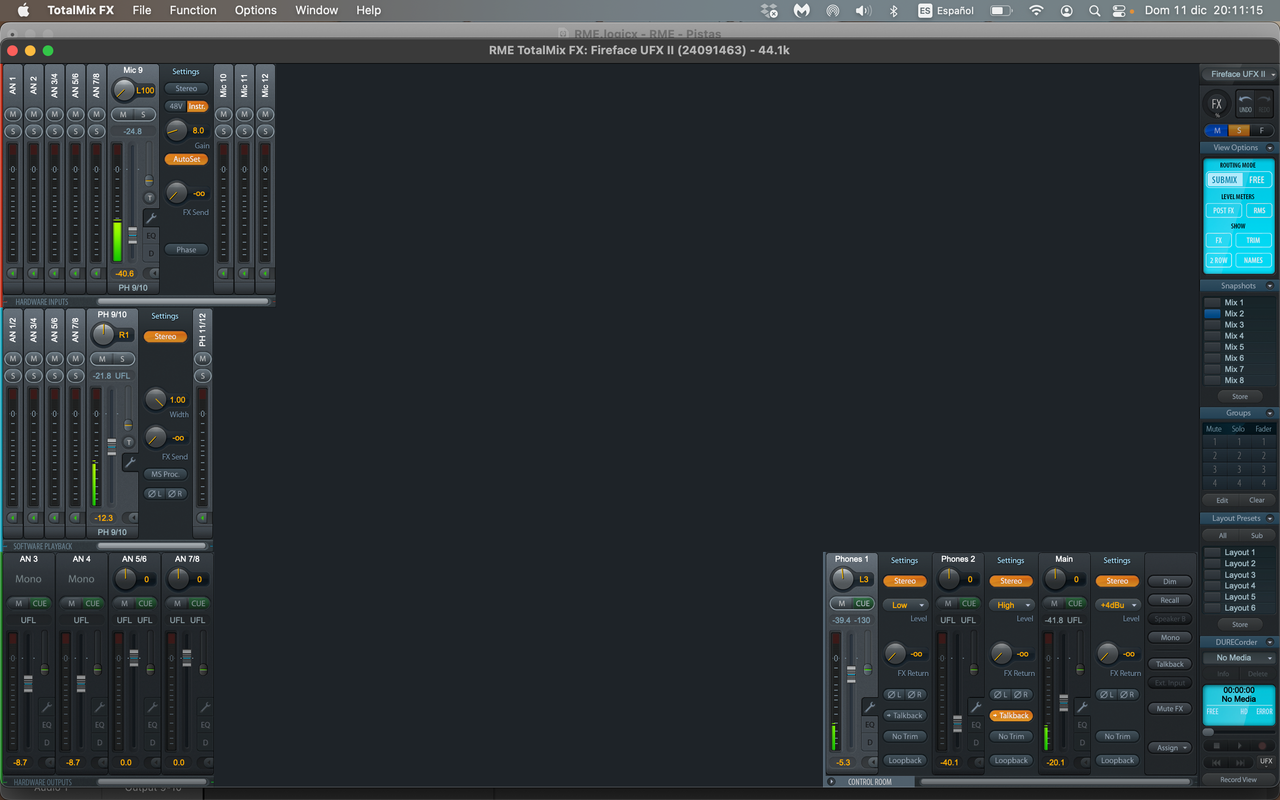The height and width of the screenshot is (800, 1280).
Task: Open Phones 2 Level dropdown showing High
Action: click(1011, 605)
